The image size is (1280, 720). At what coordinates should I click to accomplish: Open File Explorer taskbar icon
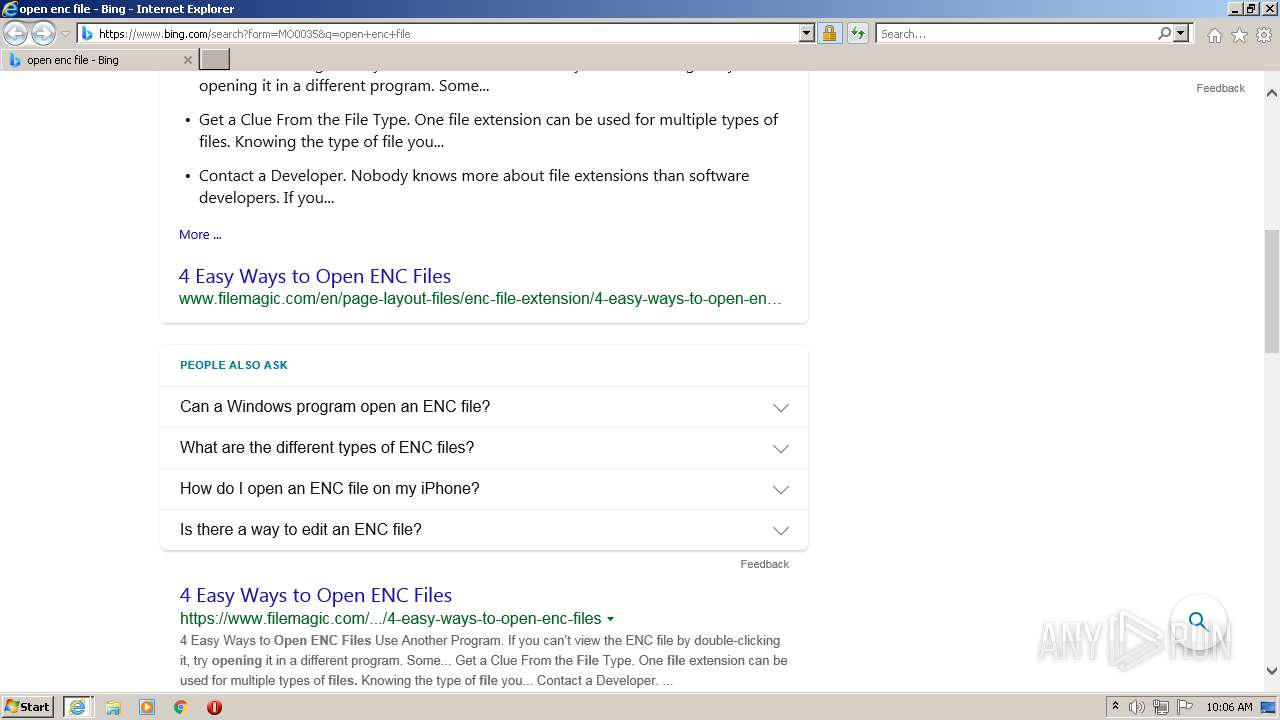click(113, 707)
